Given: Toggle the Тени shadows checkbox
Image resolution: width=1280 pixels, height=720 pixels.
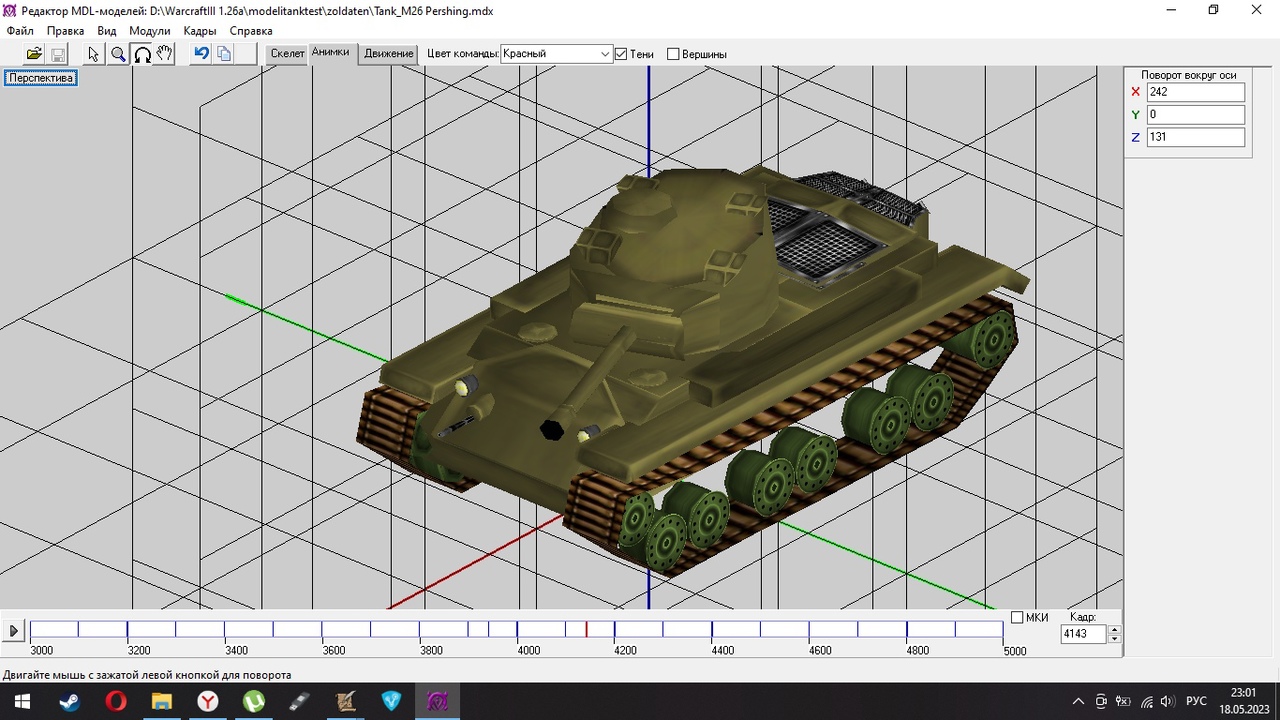Looking at the screenshot, I should click(621, 54).
